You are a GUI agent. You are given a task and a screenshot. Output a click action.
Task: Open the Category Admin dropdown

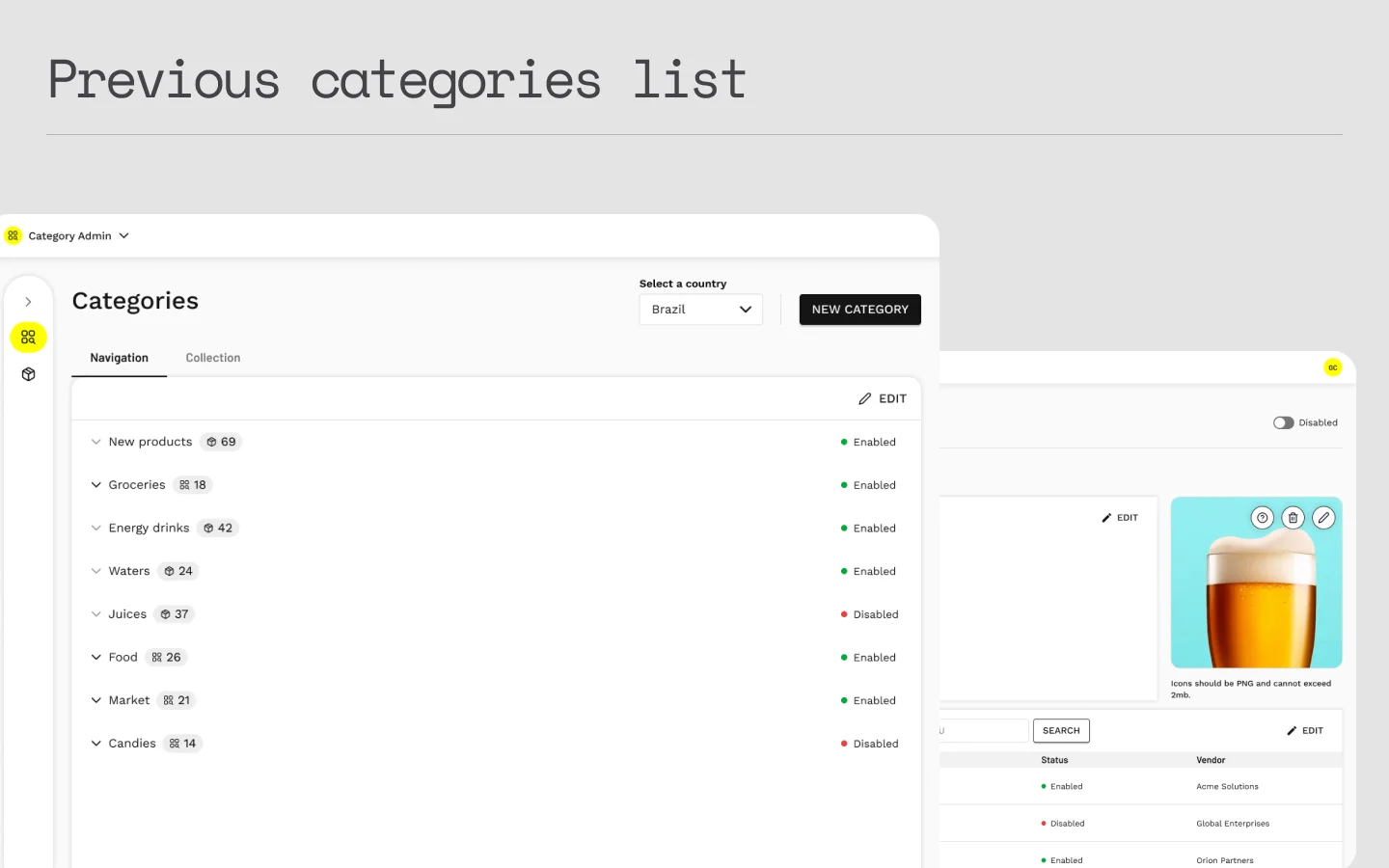tap(77, 235)
